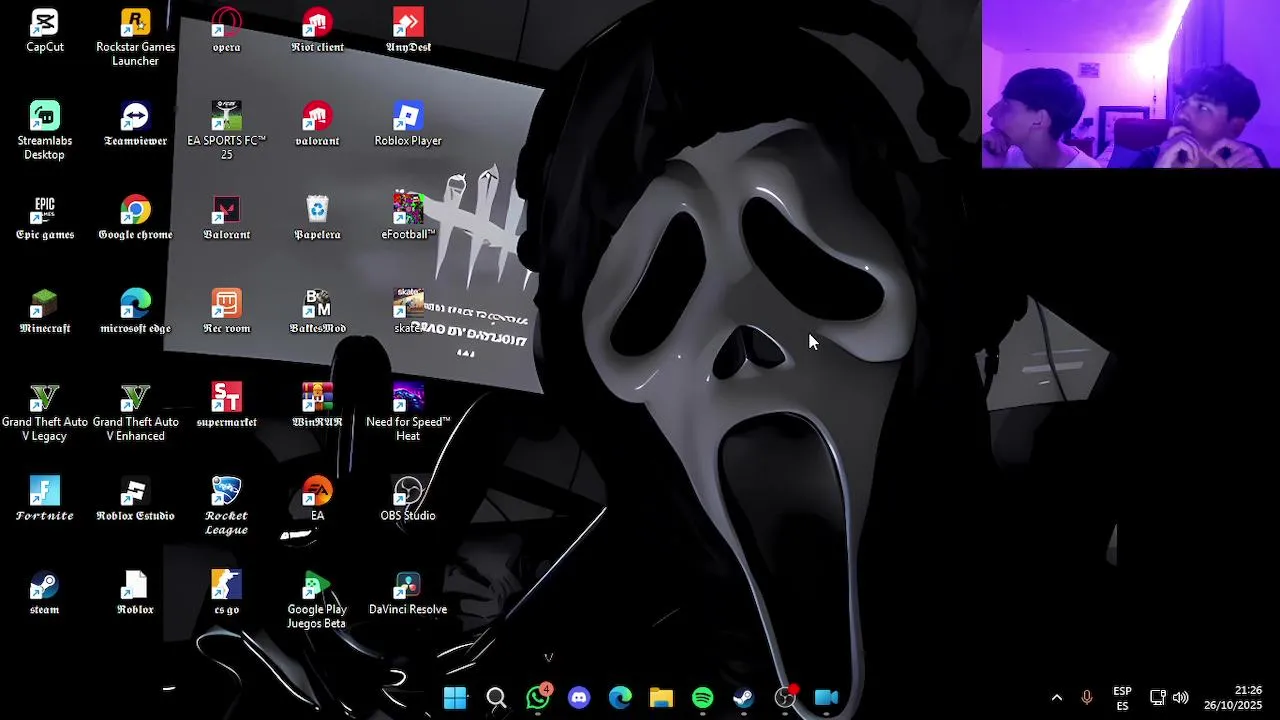Select the Rocket League icon

(226, 507)
